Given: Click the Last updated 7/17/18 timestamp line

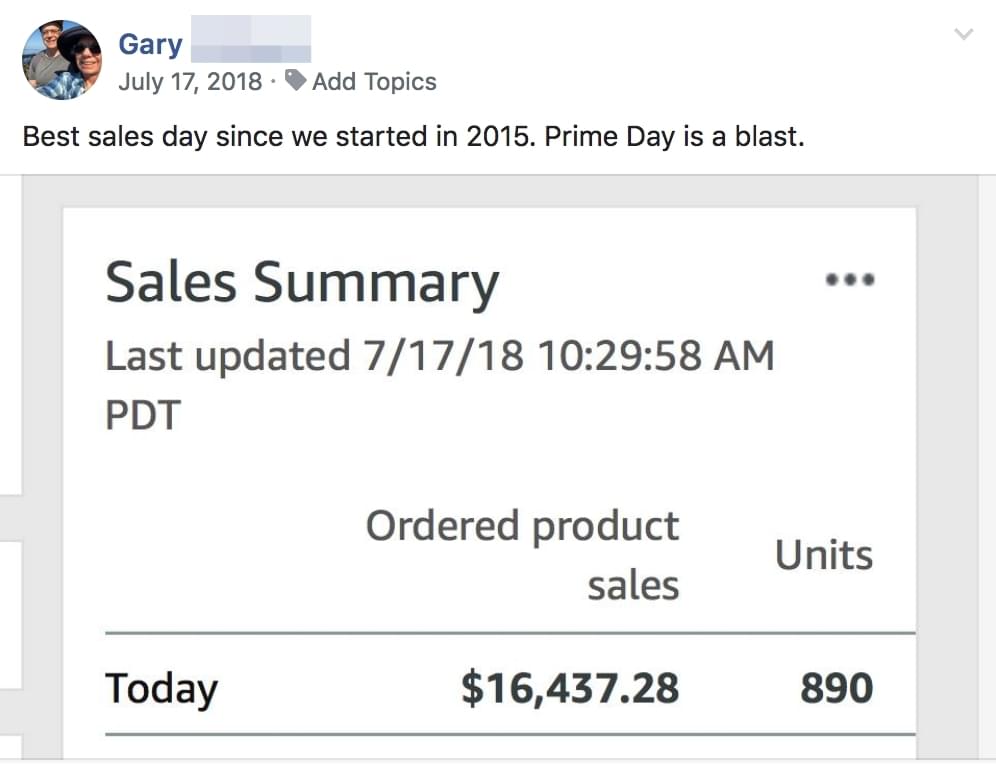Looking at the screenshot, I should tap(439, 355).
